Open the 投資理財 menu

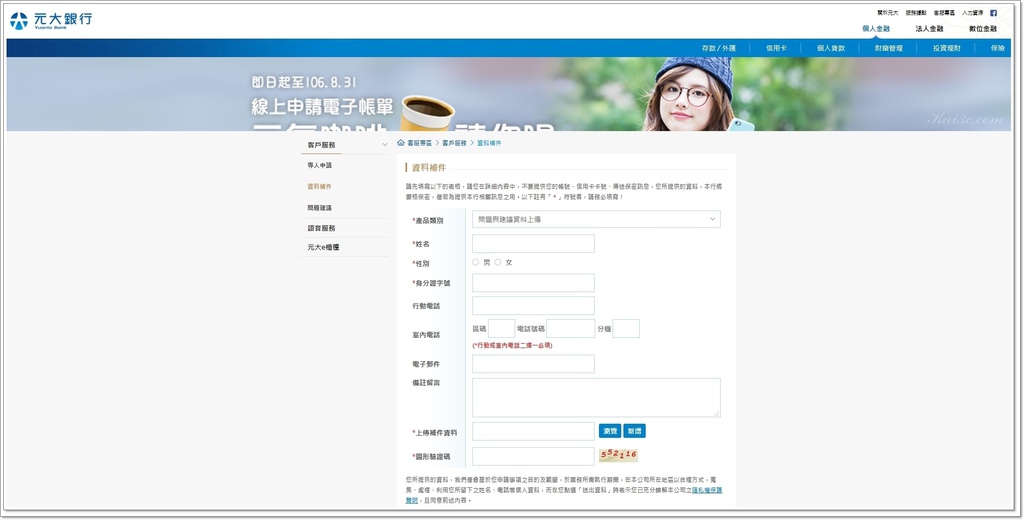click(946, 48)
